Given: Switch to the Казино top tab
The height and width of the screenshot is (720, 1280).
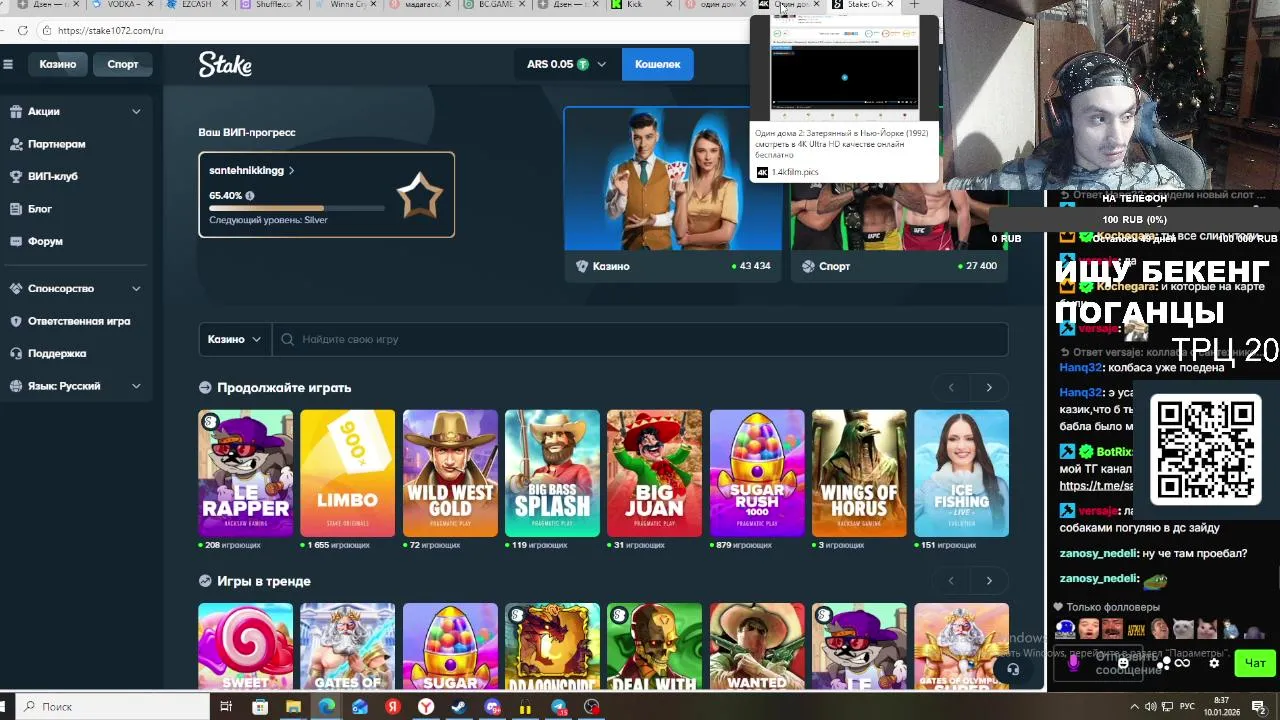Looking at the screenshot, I should pyautogui.click(x=58, y=64).
